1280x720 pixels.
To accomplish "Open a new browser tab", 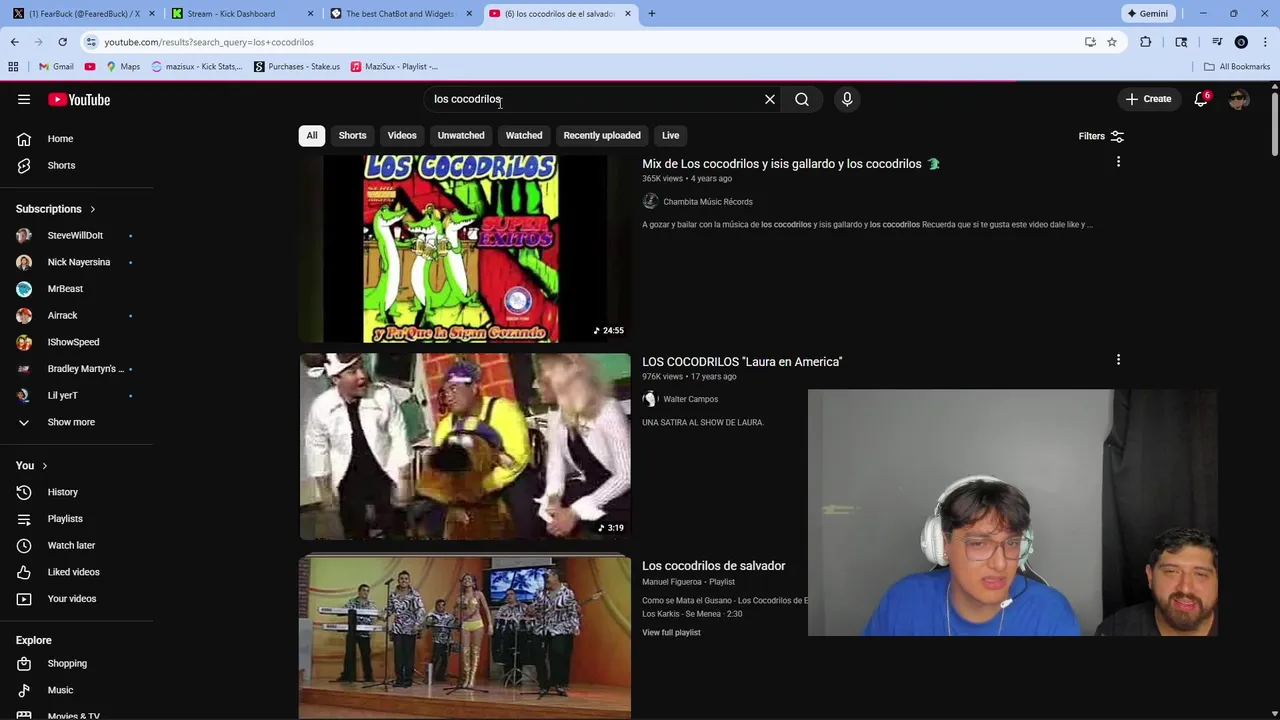I will tap(652, 14).
